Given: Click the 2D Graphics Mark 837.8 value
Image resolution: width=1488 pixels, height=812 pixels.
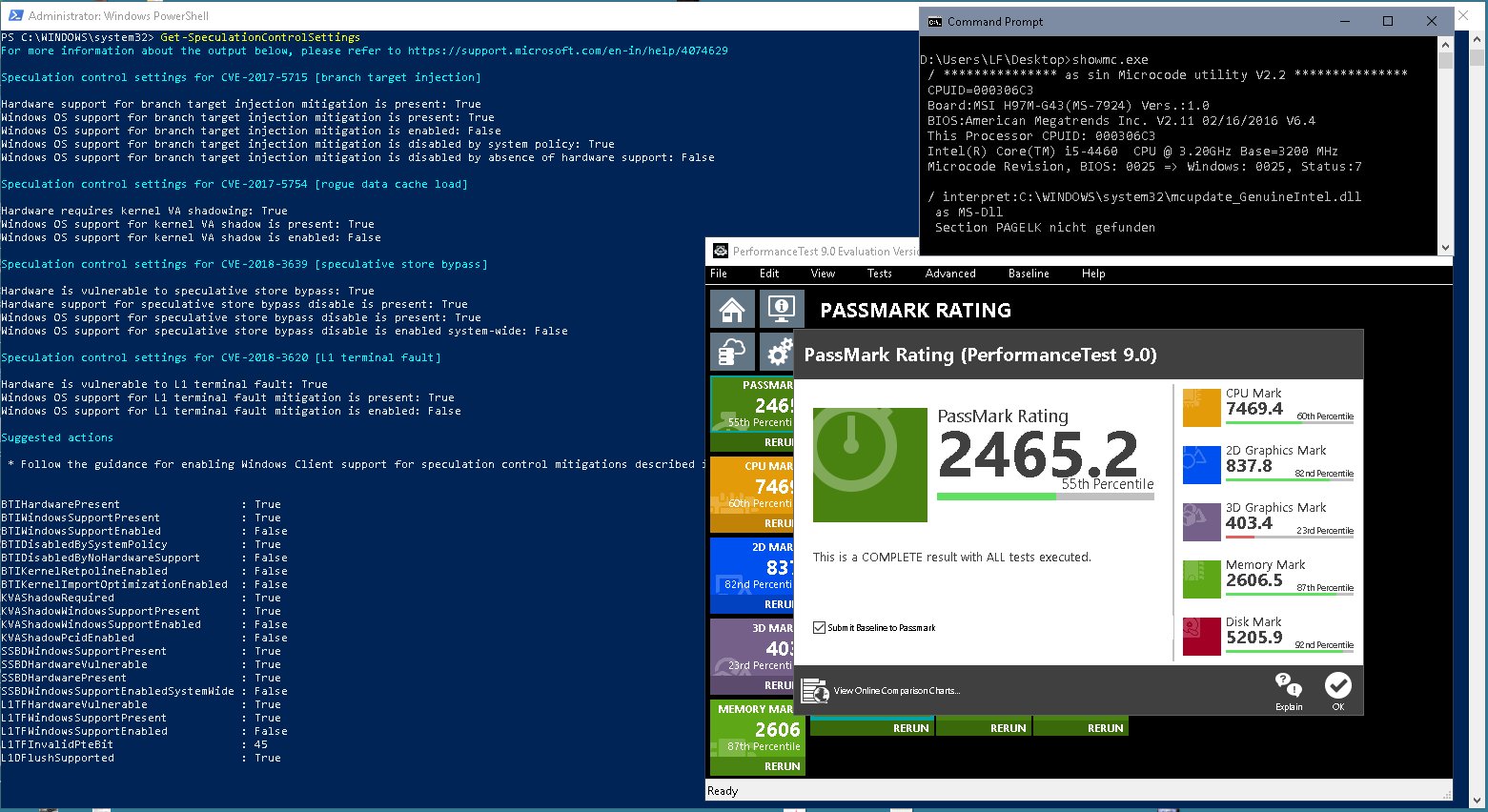Looking at the screenshot, I should 1249,466.
